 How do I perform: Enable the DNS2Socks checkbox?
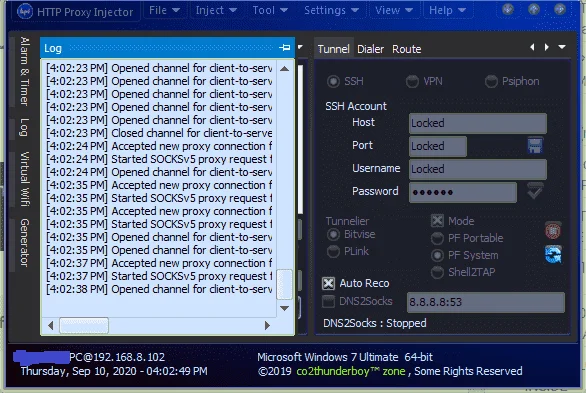pyautogui.click(x=328, y=301)
